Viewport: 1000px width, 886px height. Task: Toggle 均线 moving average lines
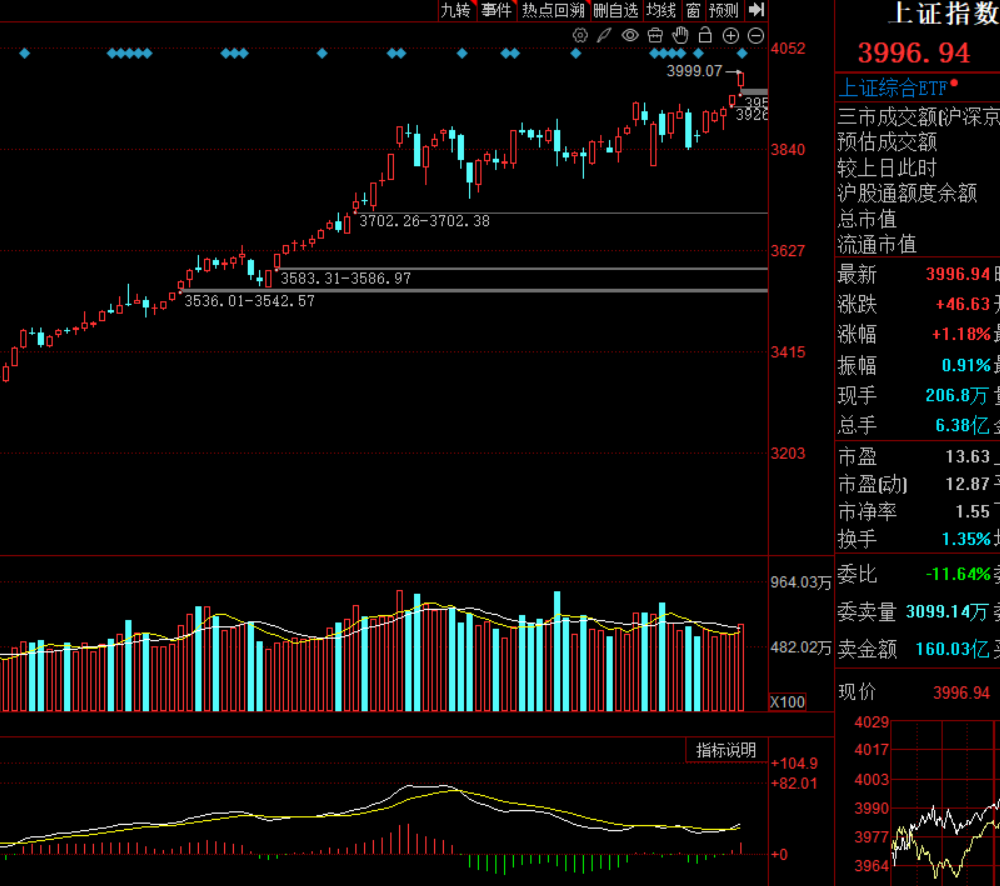[661, 10]
